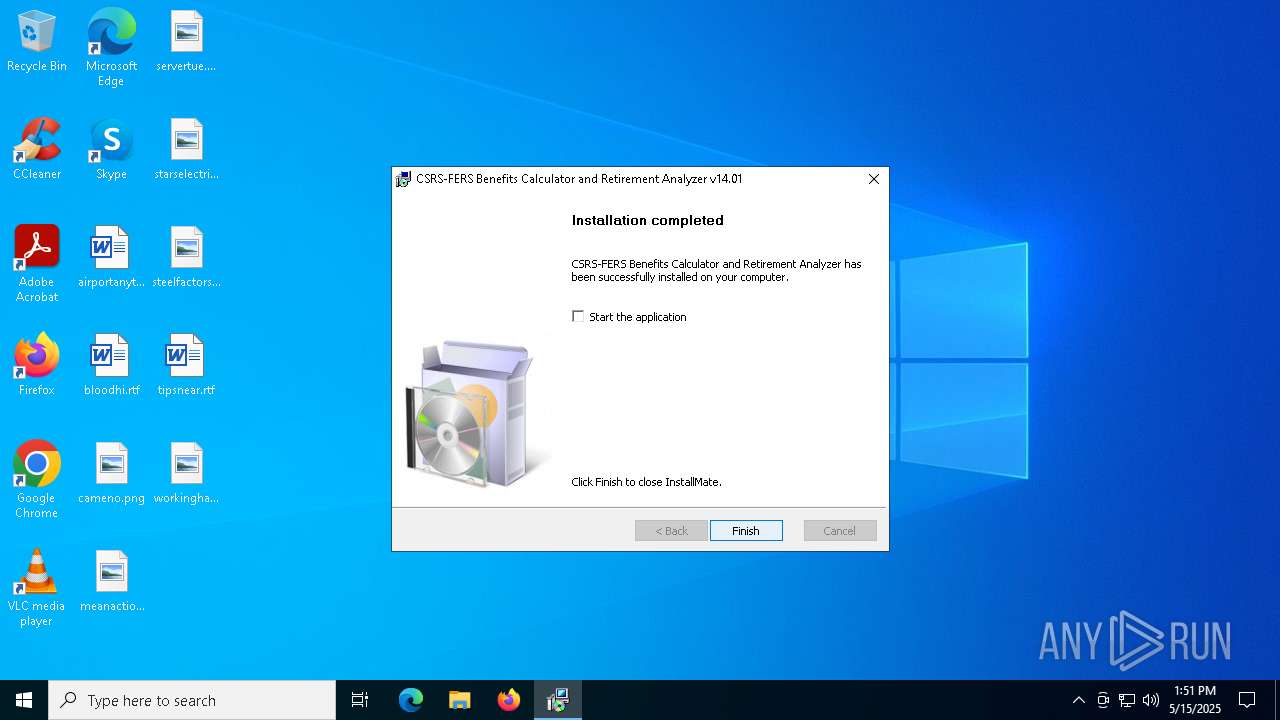
Task: Select the Google Chrome desktop shortcut
Action: 37,480
